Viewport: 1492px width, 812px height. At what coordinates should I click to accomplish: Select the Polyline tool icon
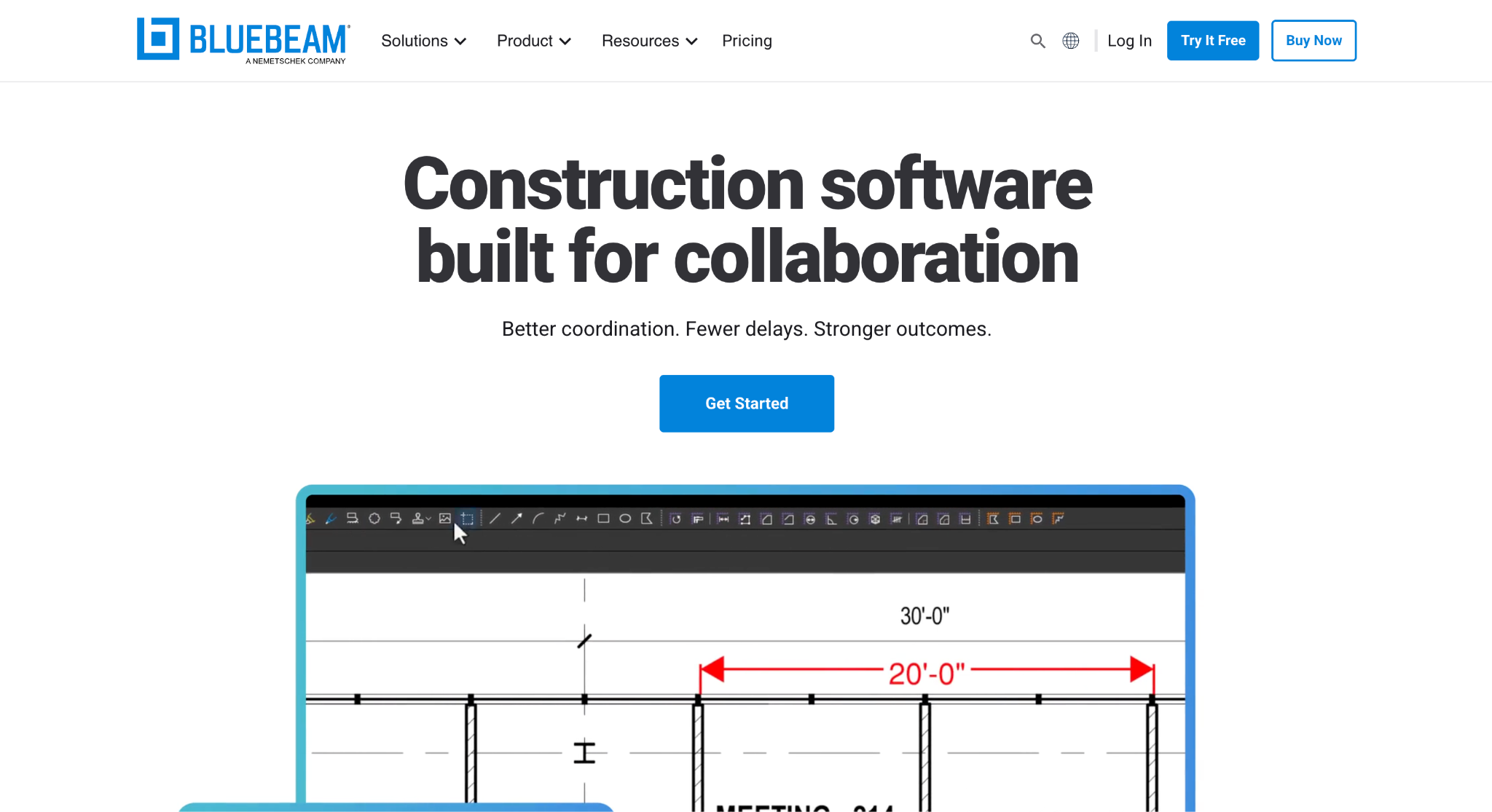point(560,519)
